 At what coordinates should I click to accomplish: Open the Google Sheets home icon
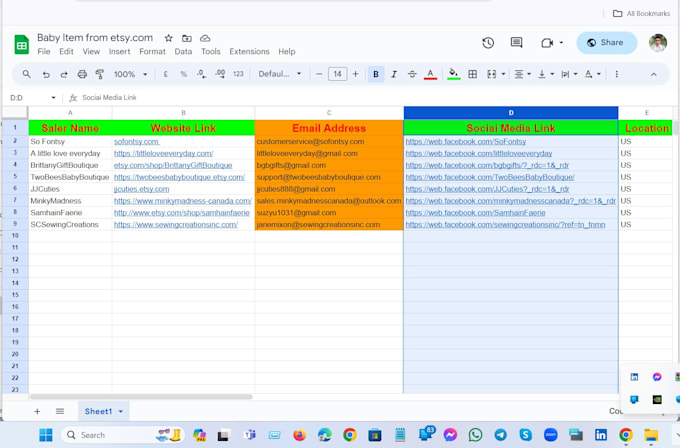(x=22, y=44)
